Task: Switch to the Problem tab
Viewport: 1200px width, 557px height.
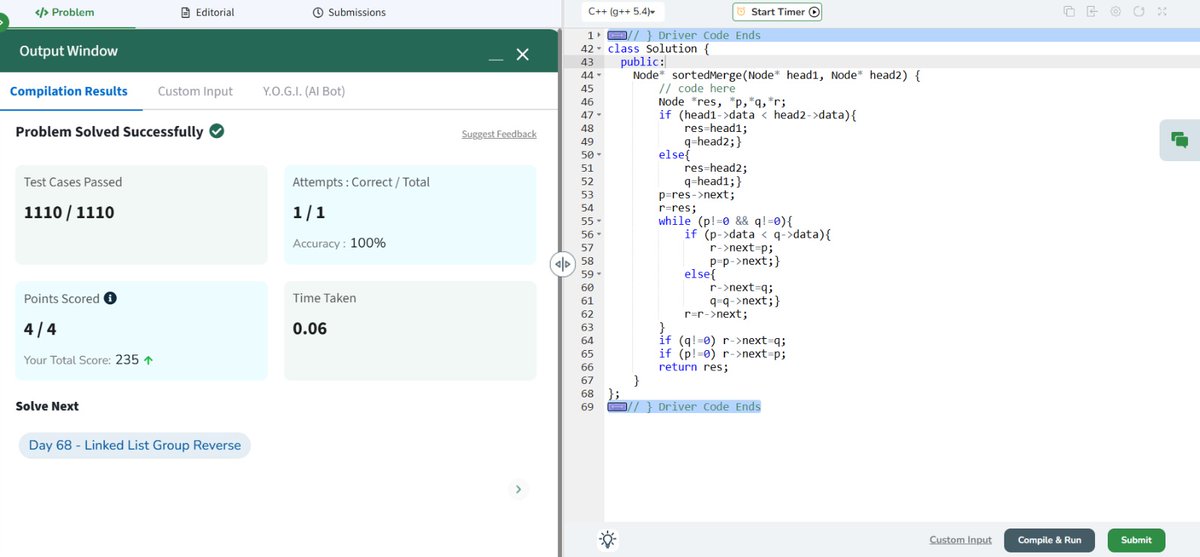Action: coord(65,12)
